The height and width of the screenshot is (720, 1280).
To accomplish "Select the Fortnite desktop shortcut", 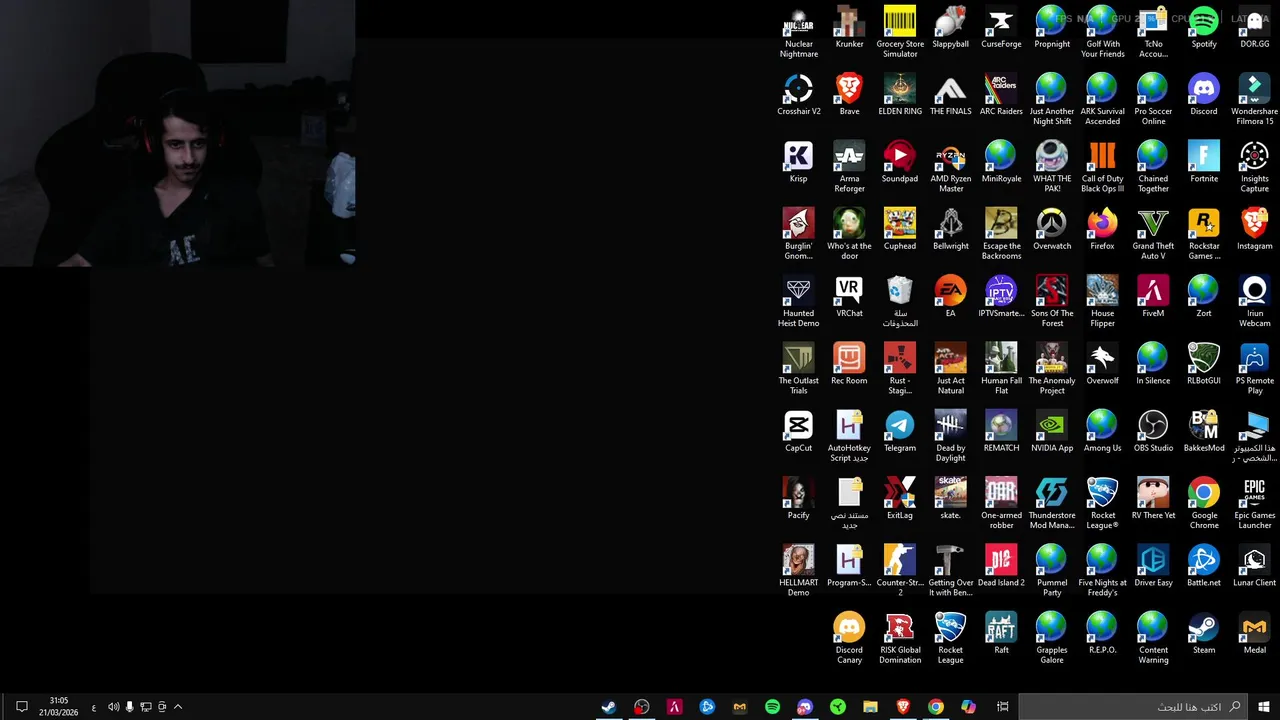I will click(1204, 161).
